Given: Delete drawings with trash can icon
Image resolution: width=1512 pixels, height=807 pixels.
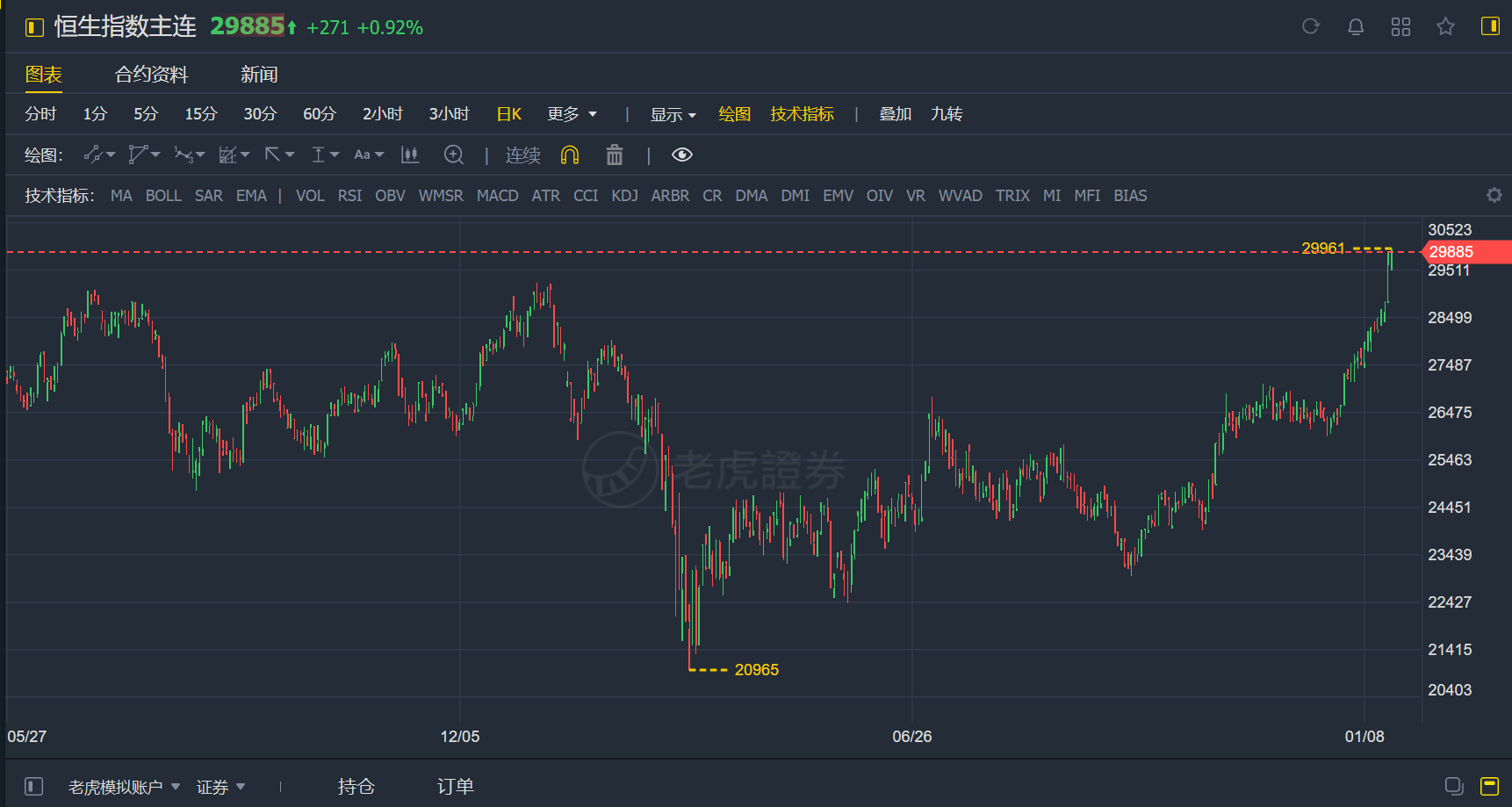Looking at the screenshot, I should pos(615,155).
